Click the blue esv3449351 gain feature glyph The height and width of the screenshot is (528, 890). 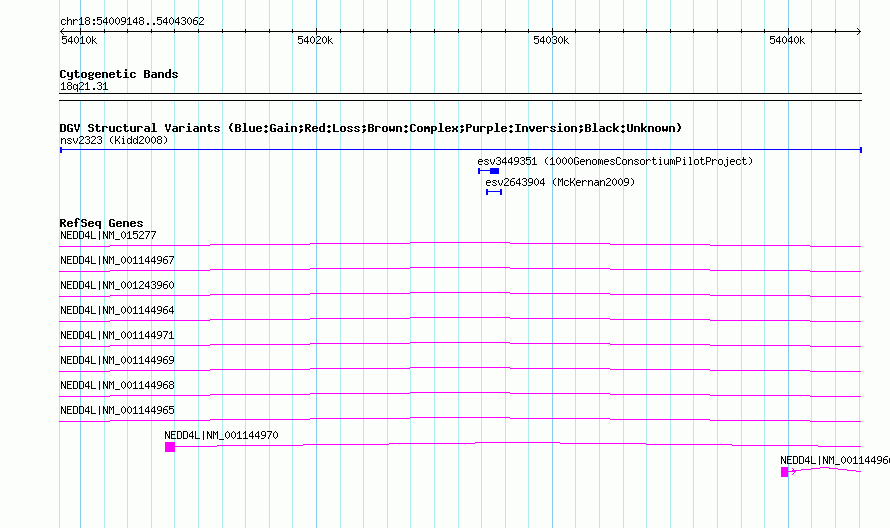(489, 171)
